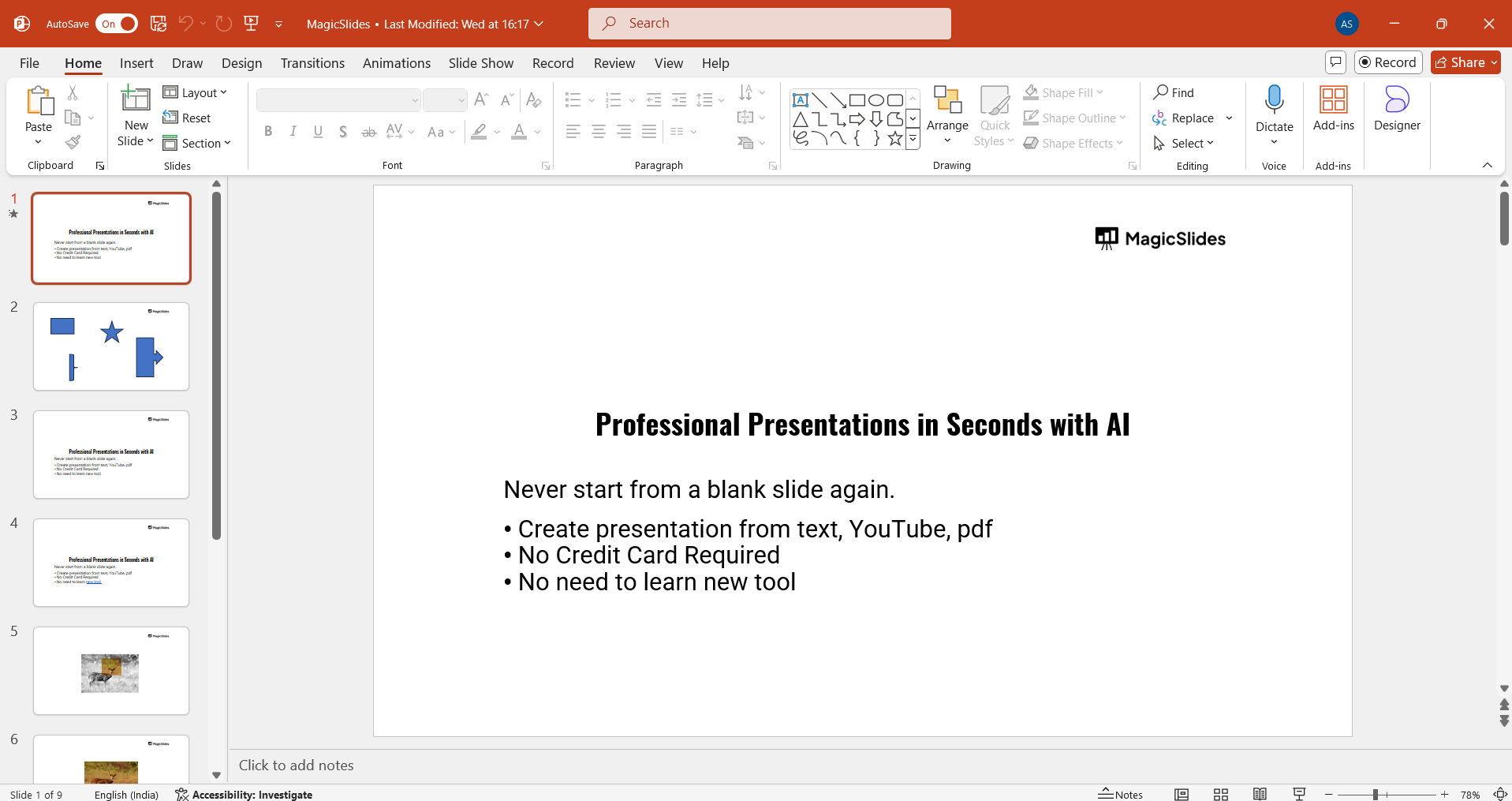The height and width of the screenshot is (801, 1512).
Task: Click the Save icon in title bar
Action: [159, 24]
